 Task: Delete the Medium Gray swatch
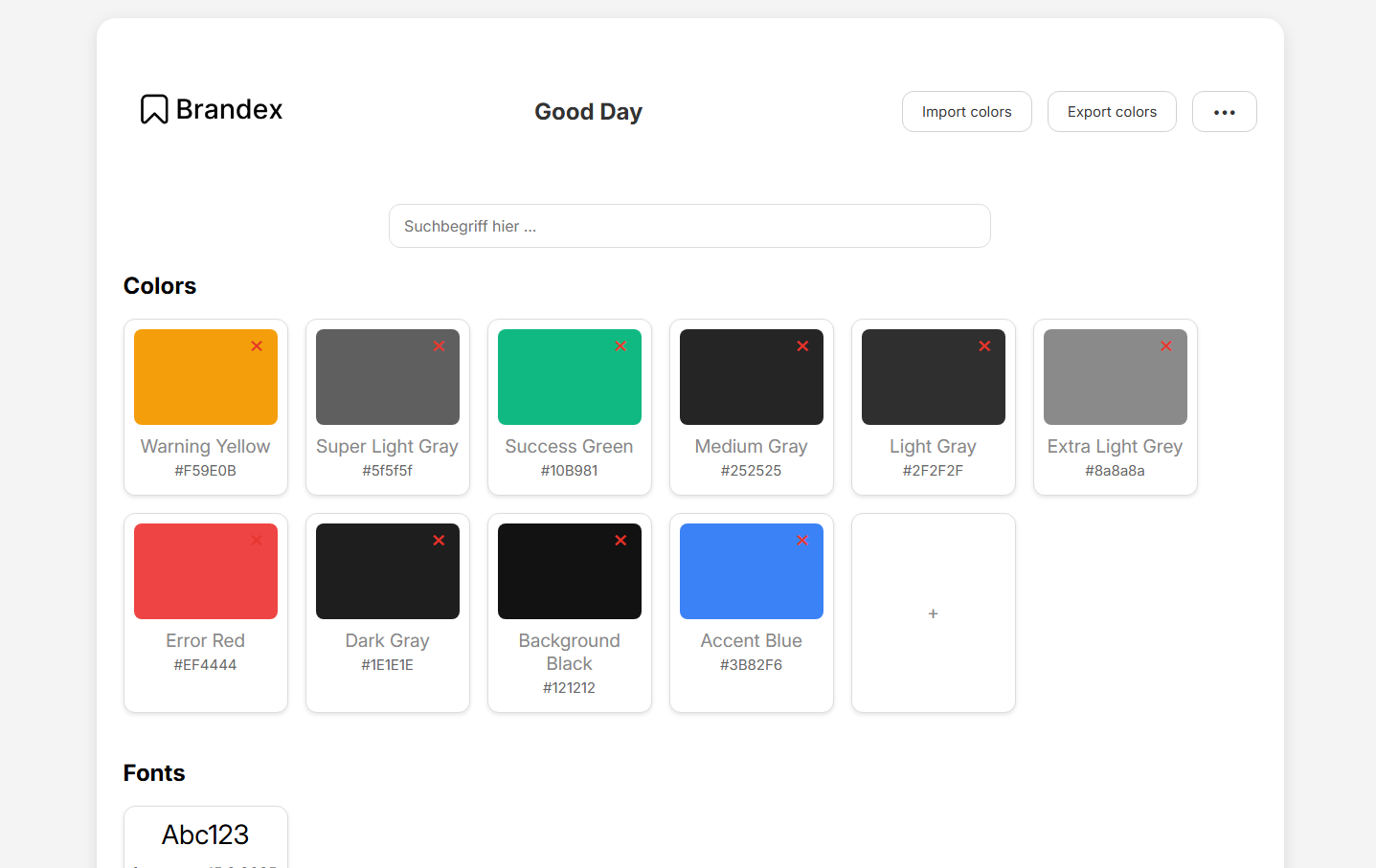point(802,345)
